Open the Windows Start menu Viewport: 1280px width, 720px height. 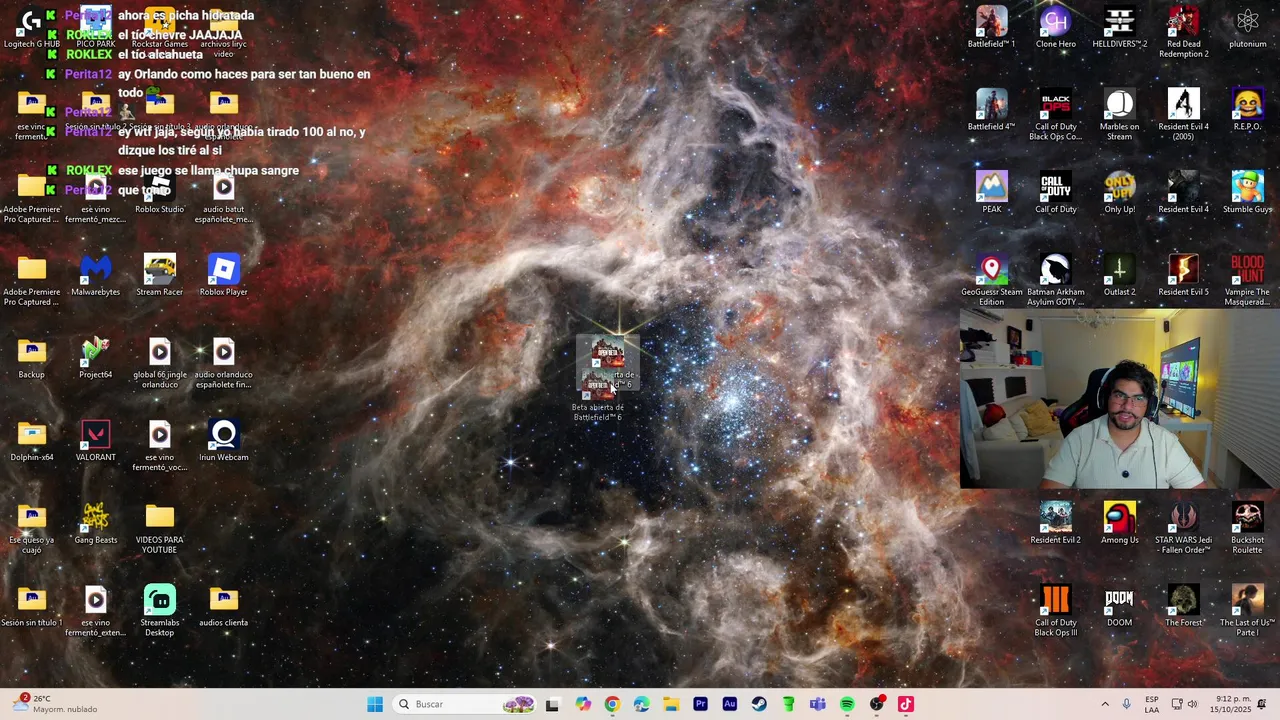[x=375, y=704]
